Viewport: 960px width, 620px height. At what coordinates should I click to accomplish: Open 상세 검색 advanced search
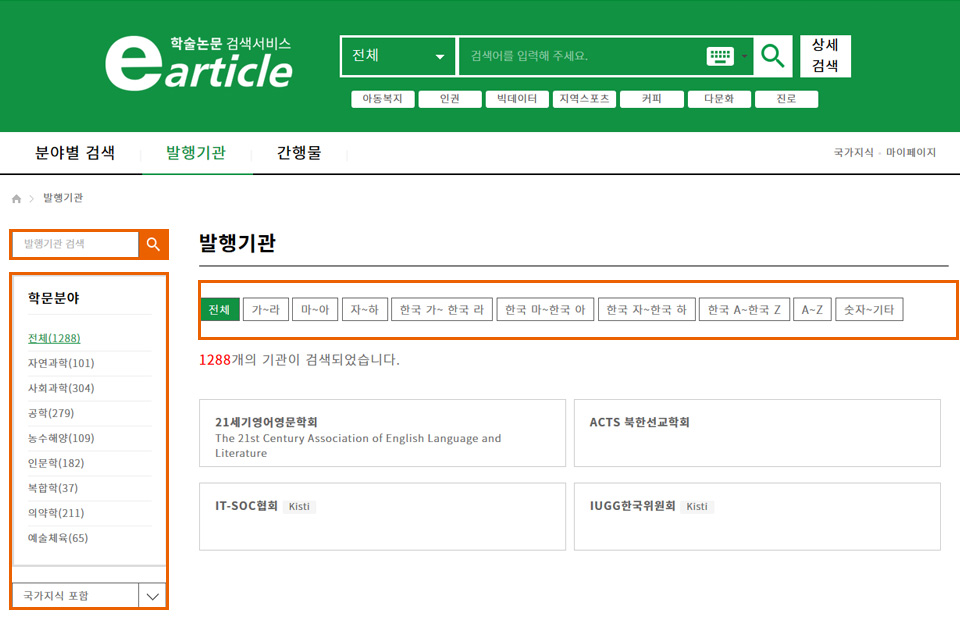(825, 56)
